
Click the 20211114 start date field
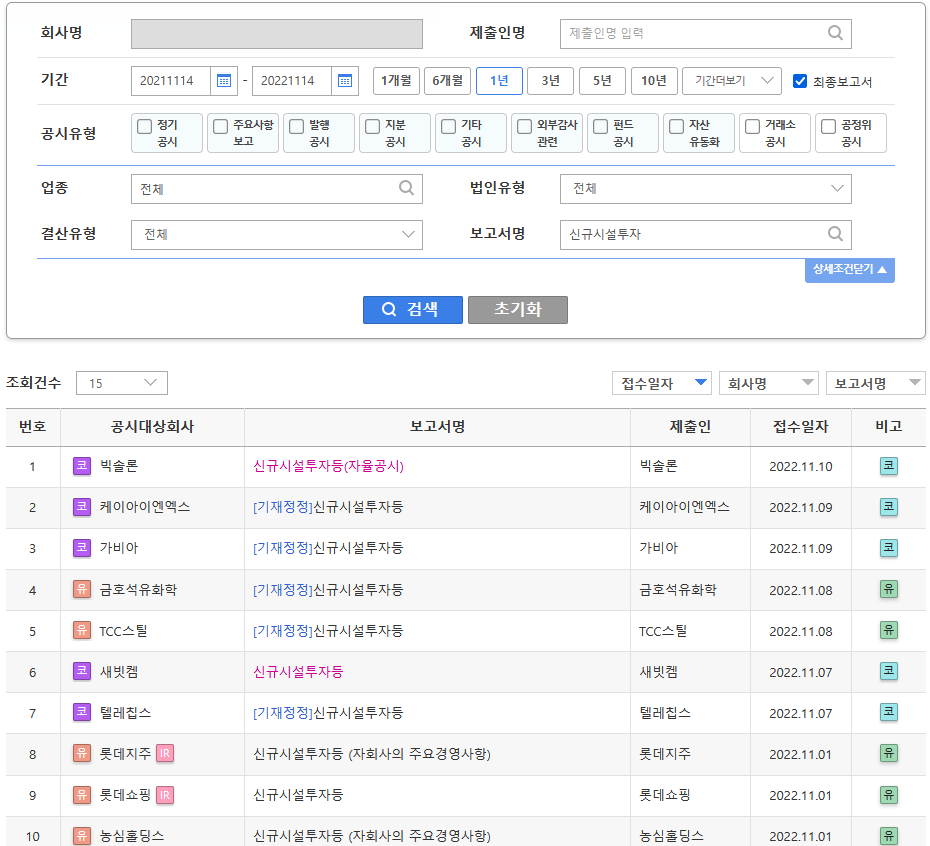click(171, 81)
